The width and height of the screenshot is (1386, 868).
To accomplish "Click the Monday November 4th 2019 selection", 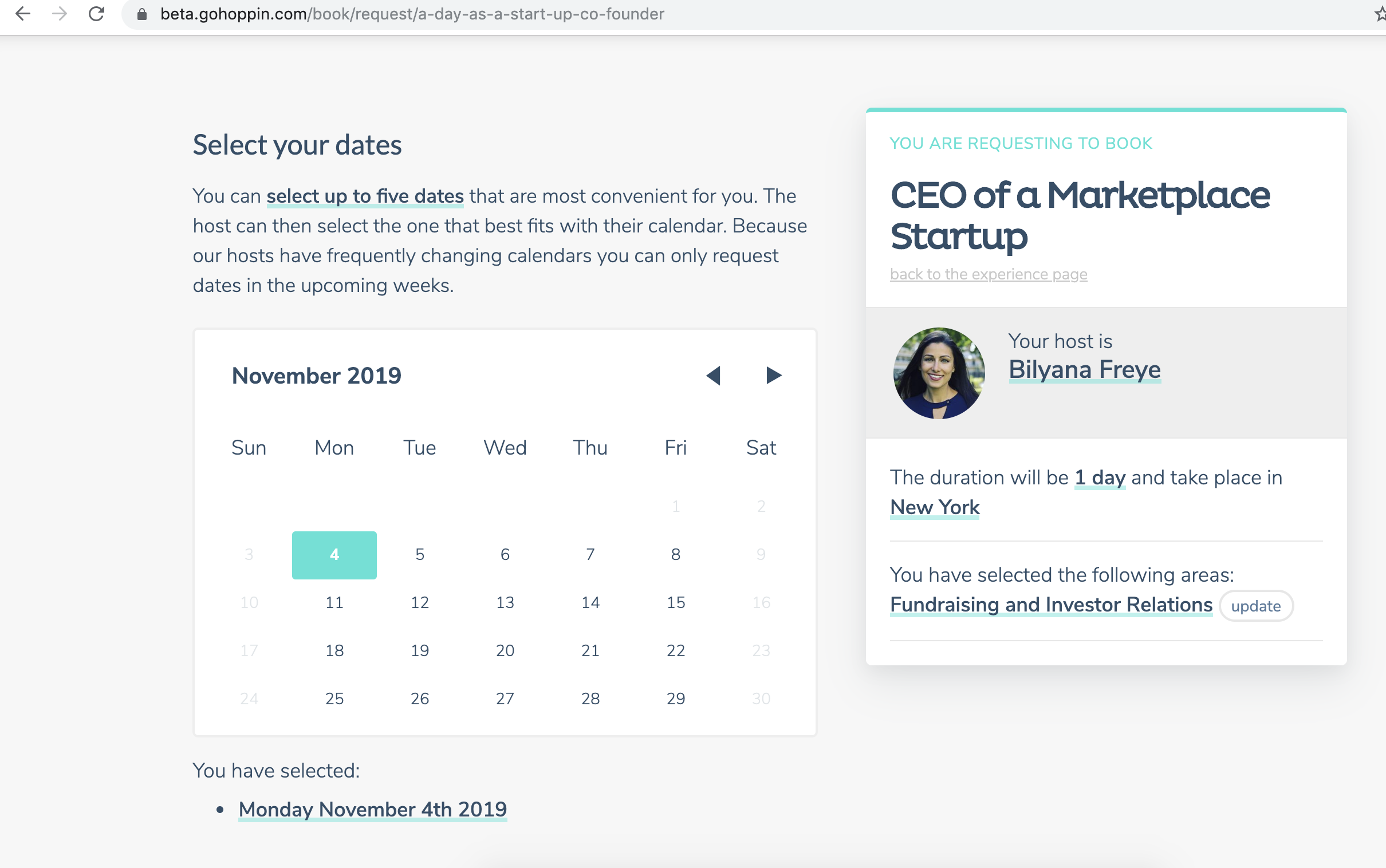I will point(373,810).
